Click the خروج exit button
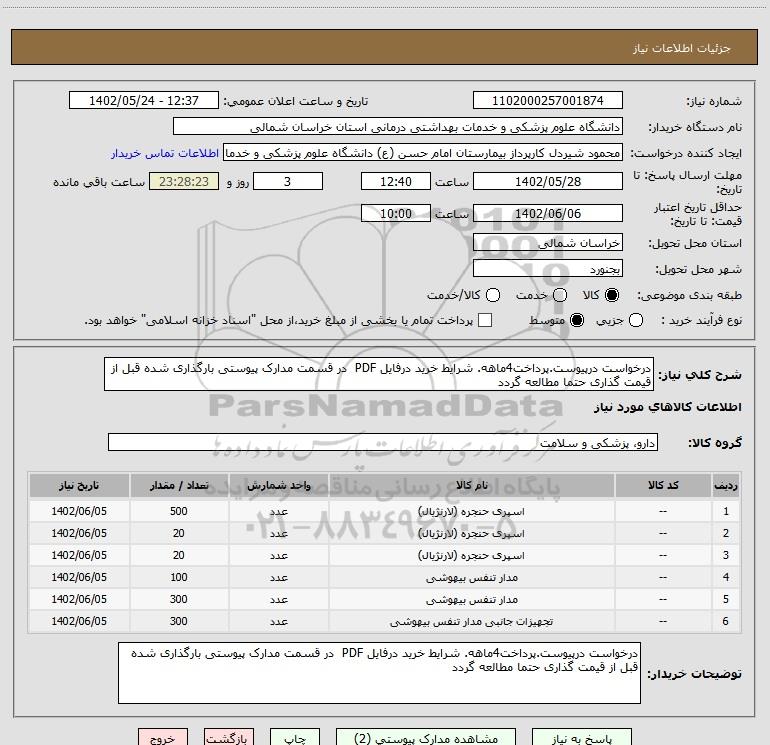Viewport: 770px width, 745px height. pyautogui.click(x=163, y=738)
